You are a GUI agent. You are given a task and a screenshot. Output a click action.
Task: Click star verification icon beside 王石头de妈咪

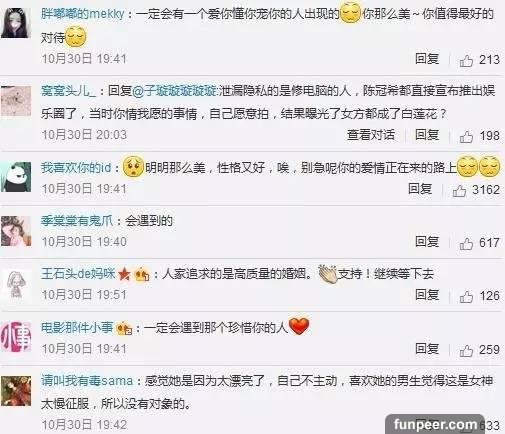pos(124,274)
